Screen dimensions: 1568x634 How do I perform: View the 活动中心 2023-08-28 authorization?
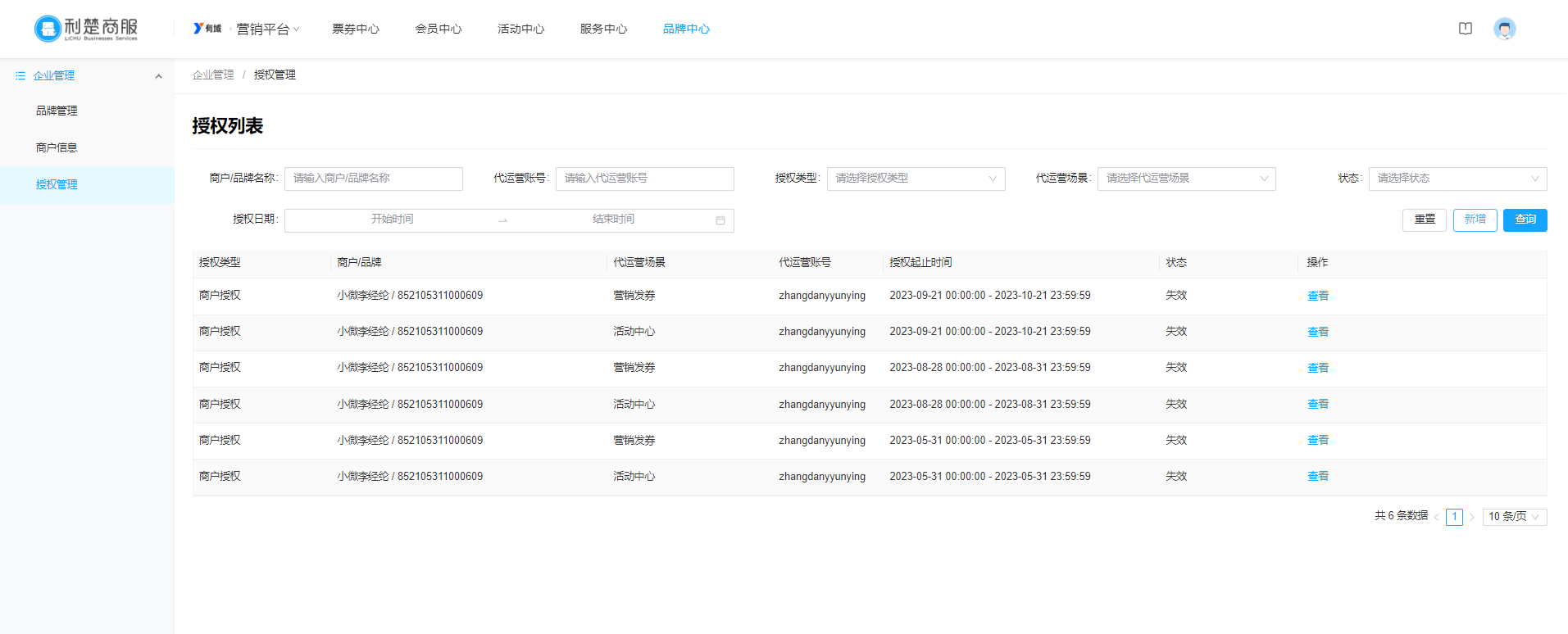(x=1318, y=405)
